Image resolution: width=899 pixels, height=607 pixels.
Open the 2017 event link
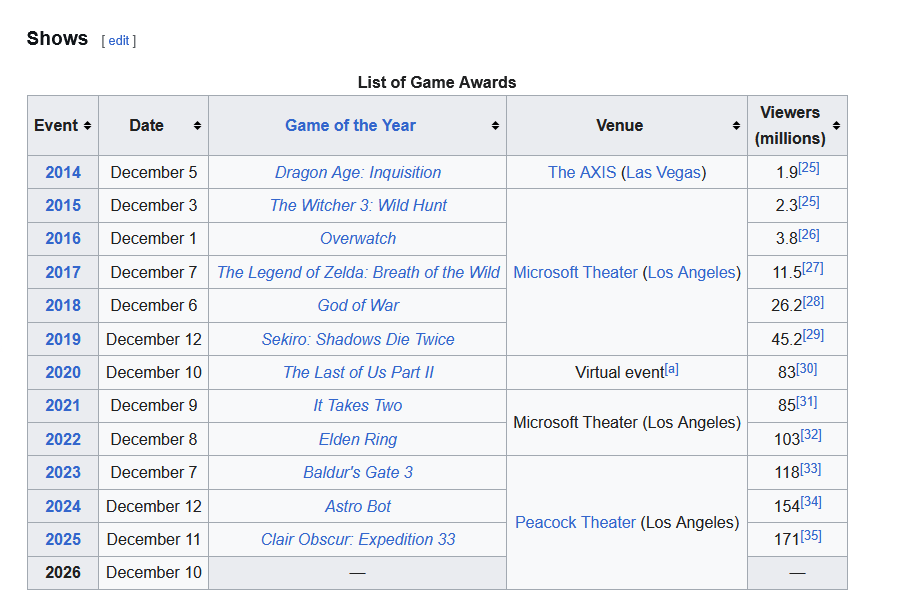point(63,272)
